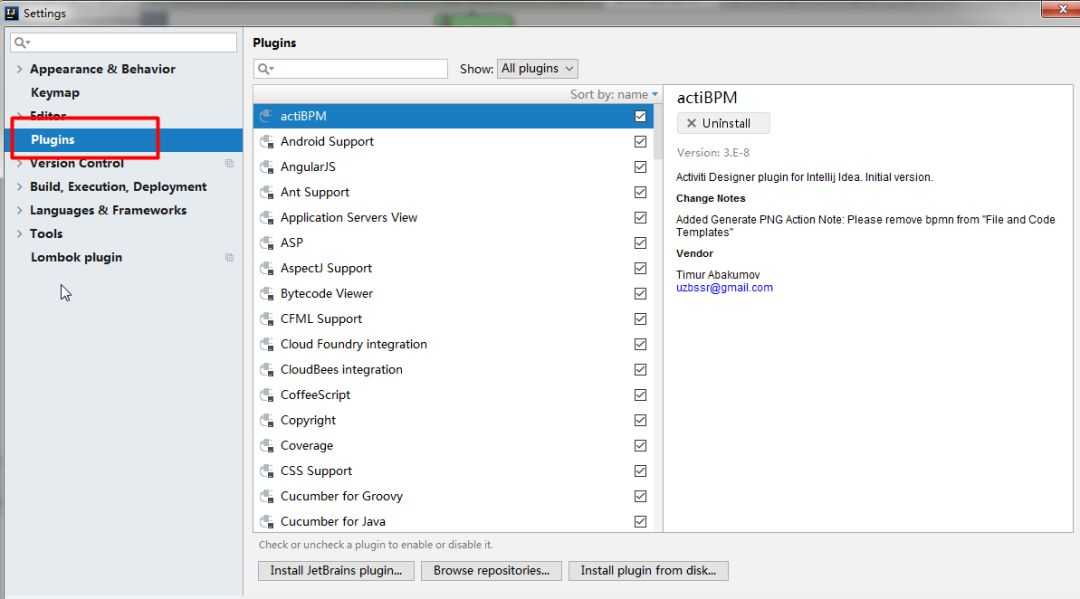The width and height of the screenshot is (1080, 599).
Task: Click the CSS Support plugin icon
Action: click(267, 471)
